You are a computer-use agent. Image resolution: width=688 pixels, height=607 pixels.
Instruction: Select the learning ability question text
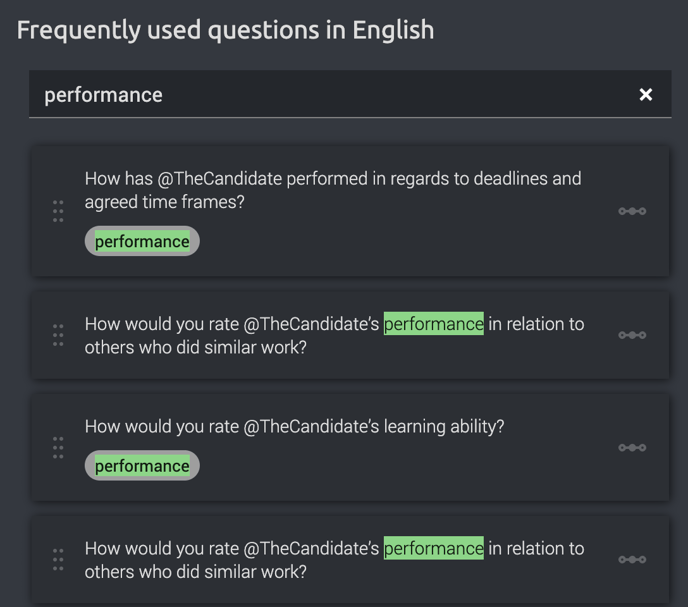294,426
